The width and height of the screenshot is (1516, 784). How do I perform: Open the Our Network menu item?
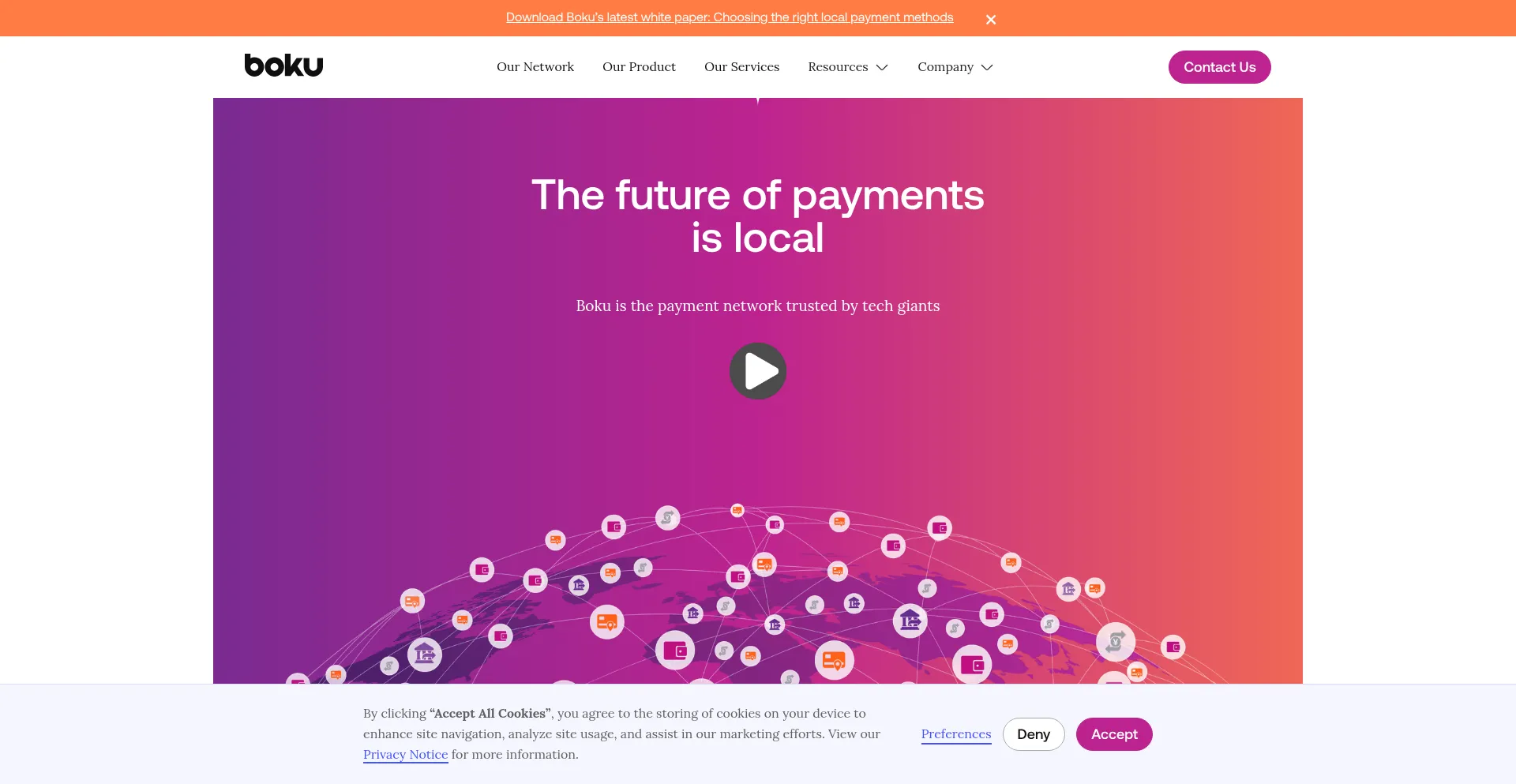[535, 67]
